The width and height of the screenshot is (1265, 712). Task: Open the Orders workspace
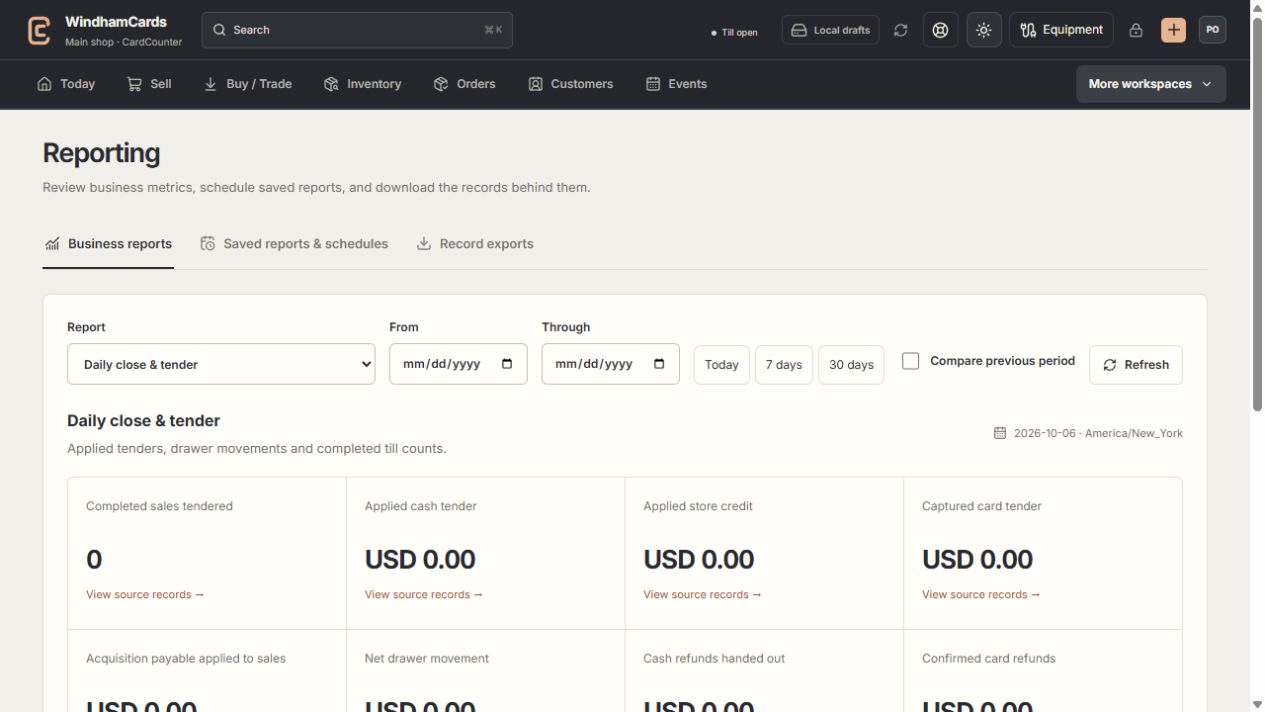465,84
